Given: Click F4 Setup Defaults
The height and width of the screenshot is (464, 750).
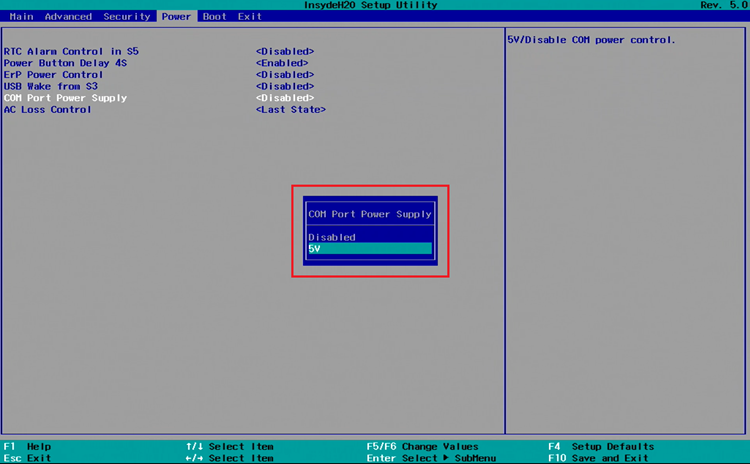Looking at the screenshot, I should pyautogui.click(x=600, y=446).
